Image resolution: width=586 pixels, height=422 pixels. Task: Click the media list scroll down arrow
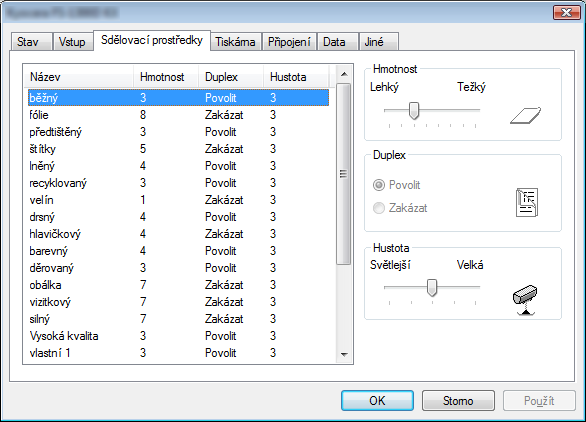click(344, 354)
